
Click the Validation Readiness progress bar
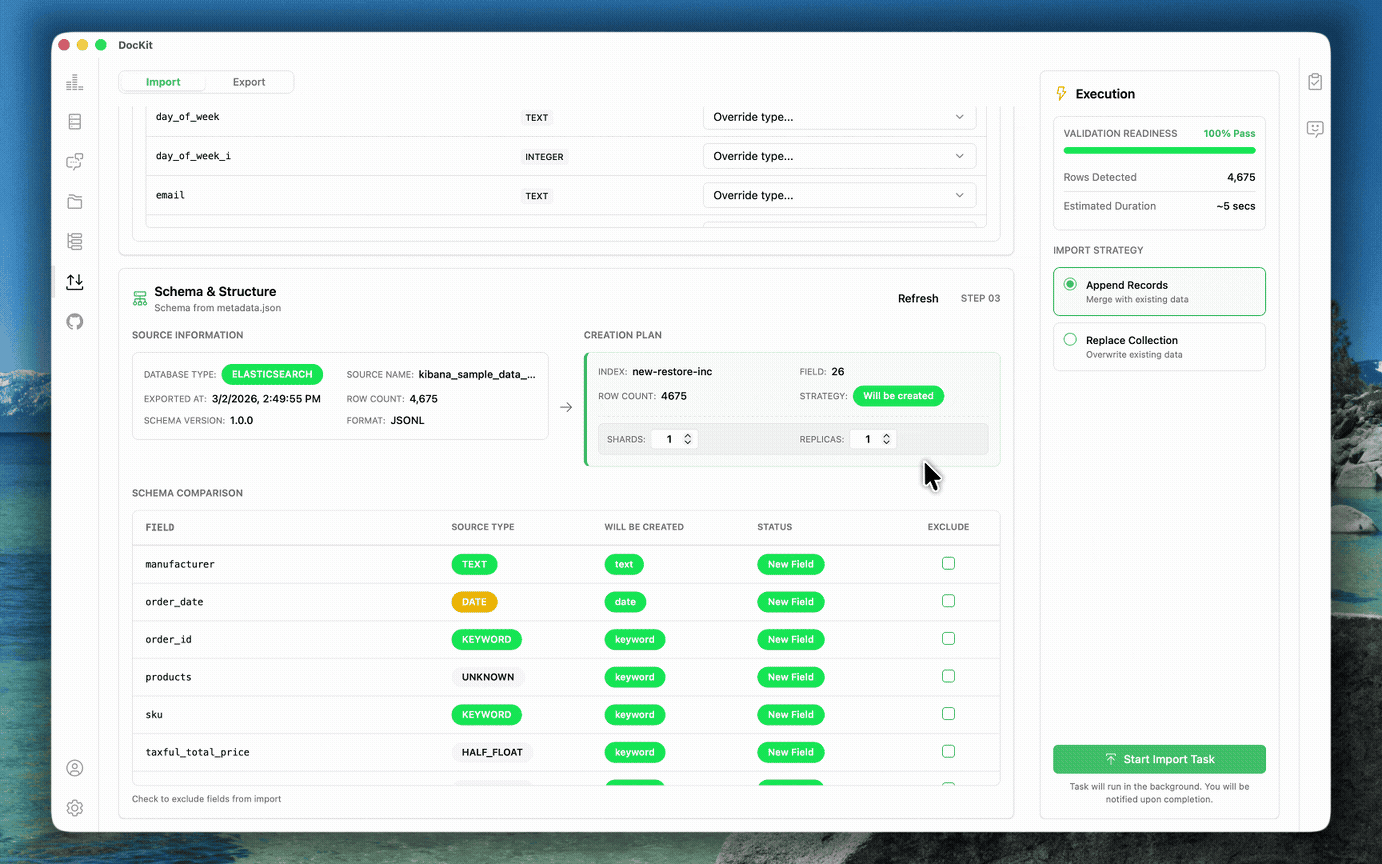(x=1159, y=151)
